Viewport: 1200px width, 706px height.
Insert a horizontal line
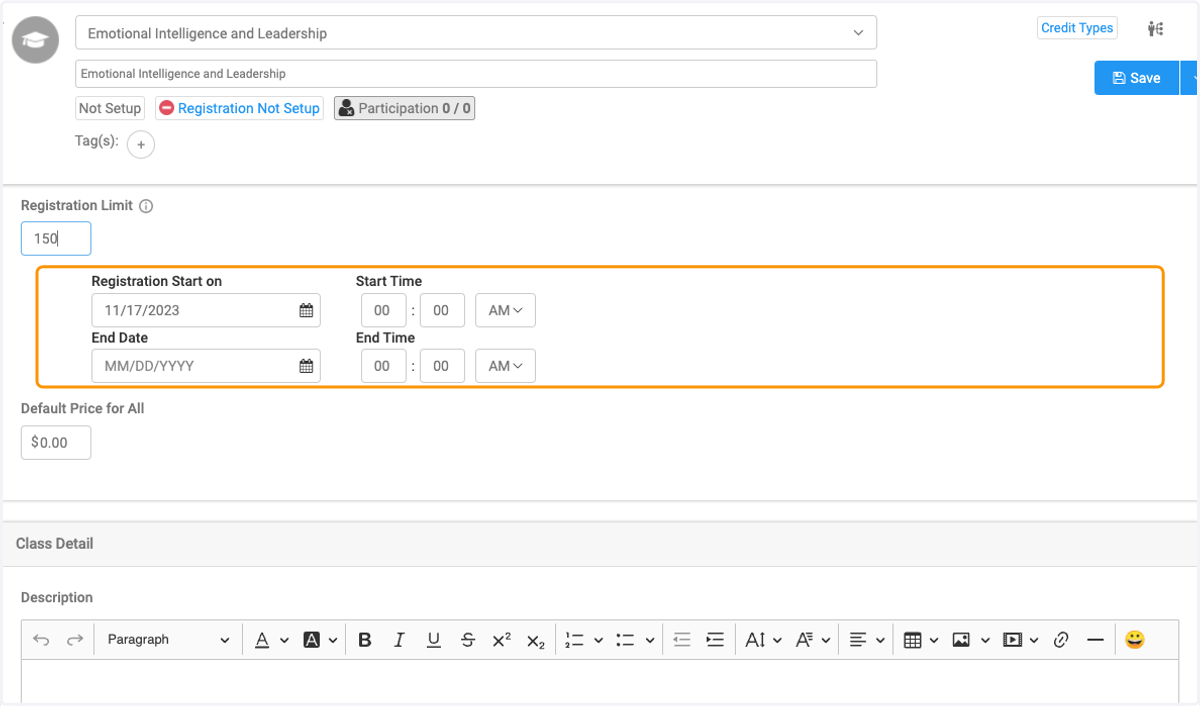point(1095,640)
